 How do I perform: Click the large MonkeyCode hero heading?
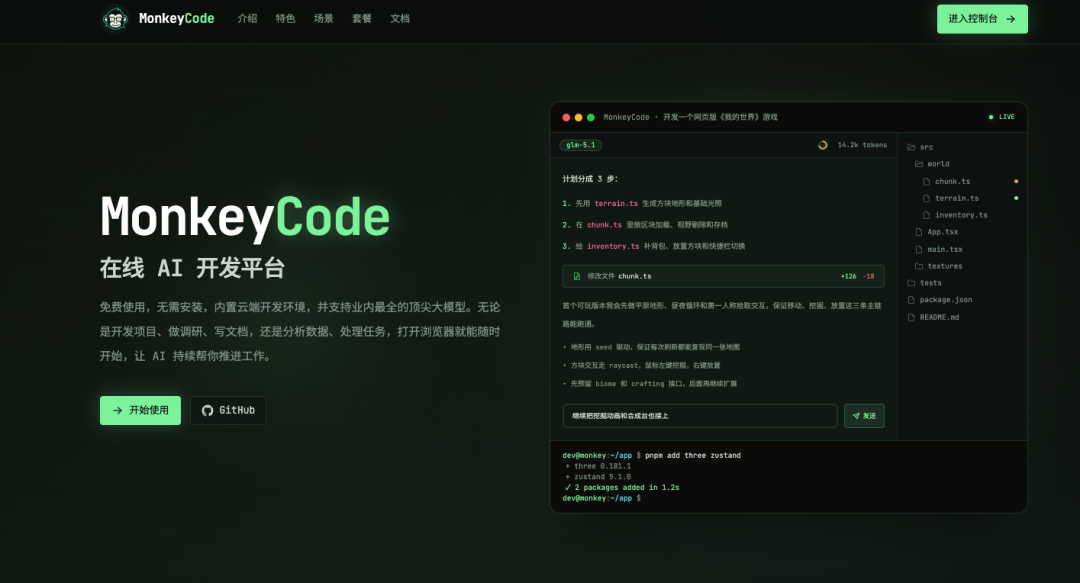(245, 217)
